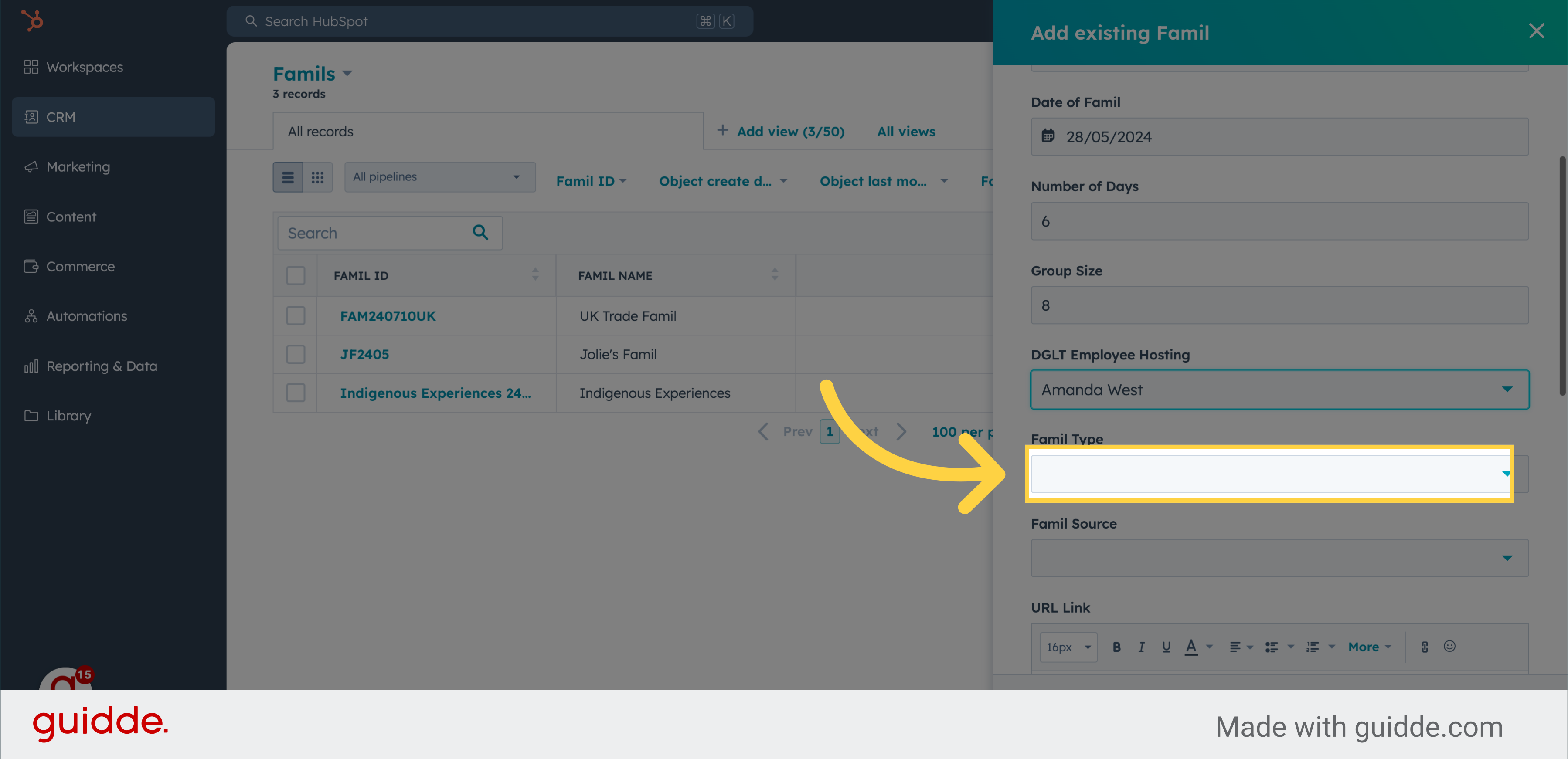The width and height of the screenshot is (1568, 759).
Task: Expand the Famil Source dropdown
Action: coord(1279,558)
